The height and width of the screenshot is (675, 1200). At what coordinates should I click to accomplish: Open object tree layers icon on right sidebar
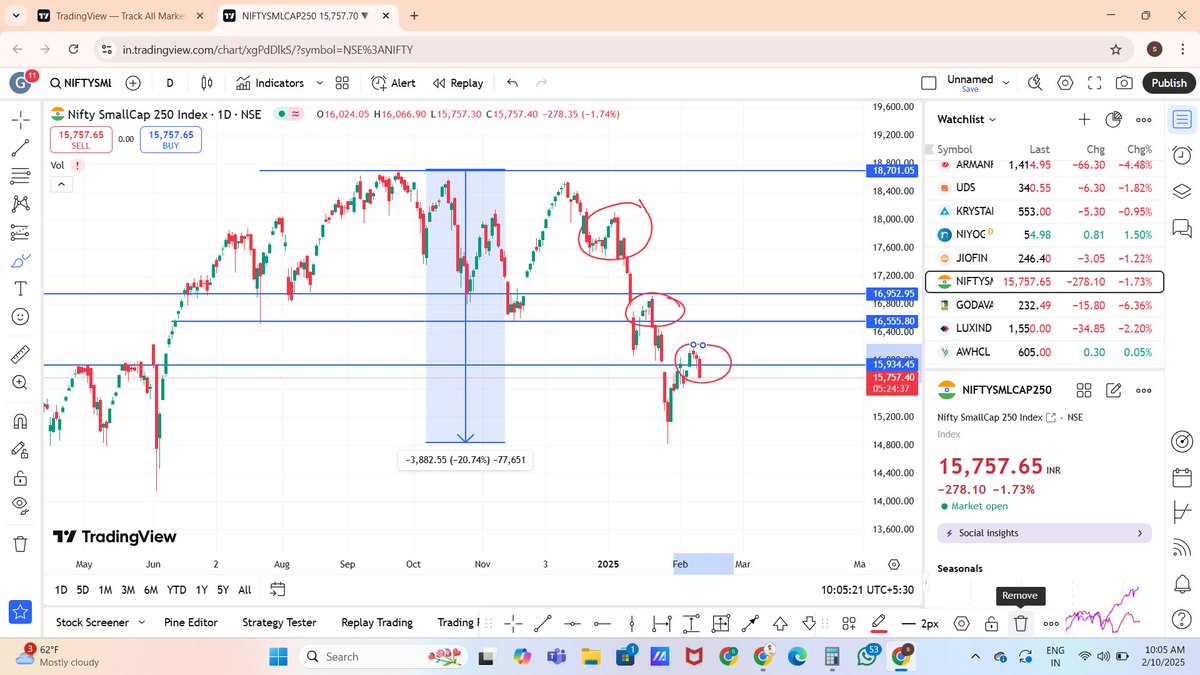[1181, 191]
